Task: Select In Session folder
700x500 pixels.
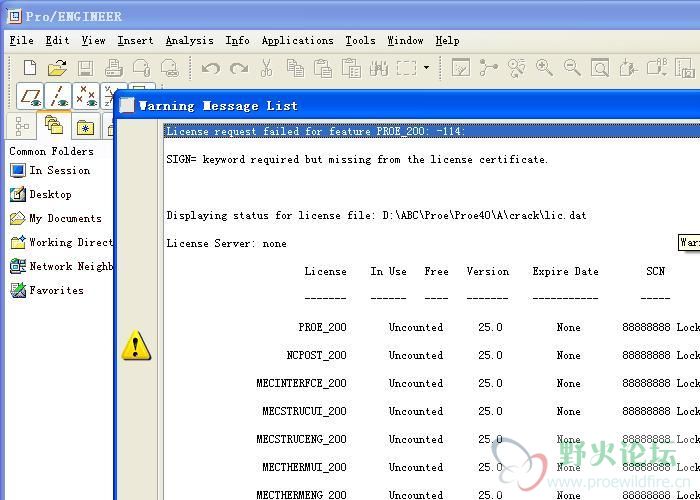Action: [x=50, y=170]
